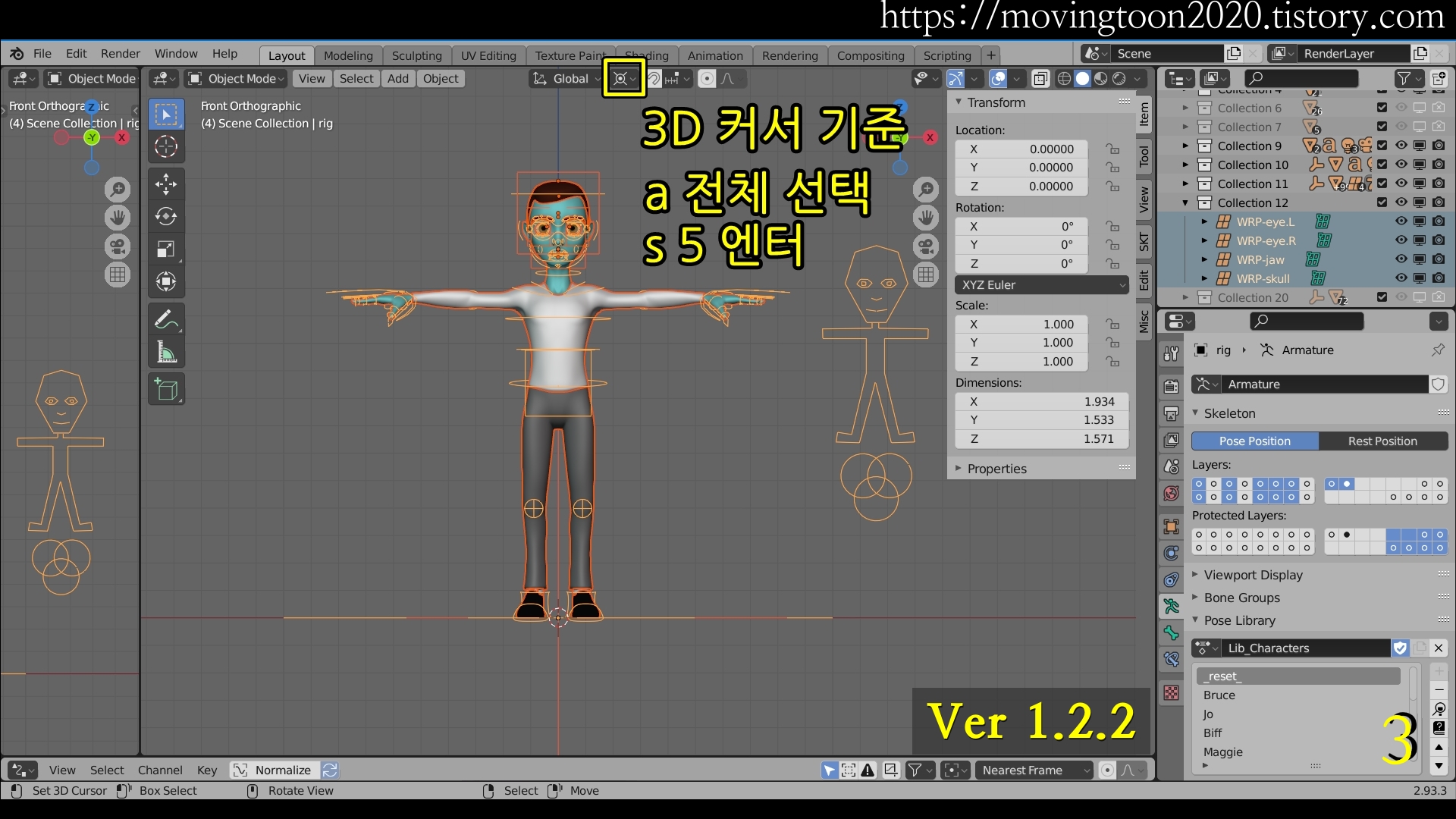Viewport: 1456px width, 819px height.
Task: Select the 3D Cursor tool
Action: point(166,147)
